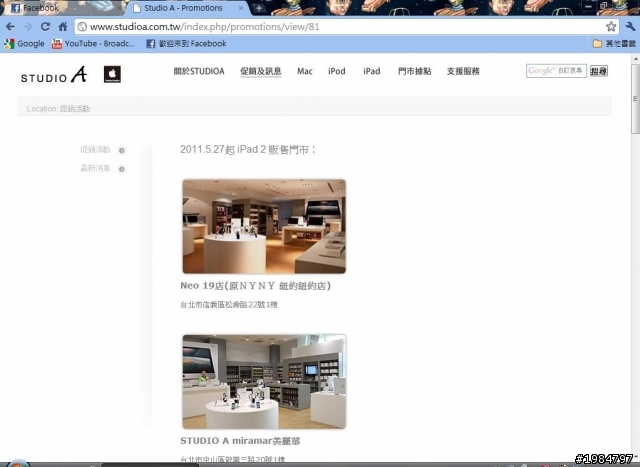The image size is (640, 467).
Task: Click the browser forward arrow
Action: point(28,27)
